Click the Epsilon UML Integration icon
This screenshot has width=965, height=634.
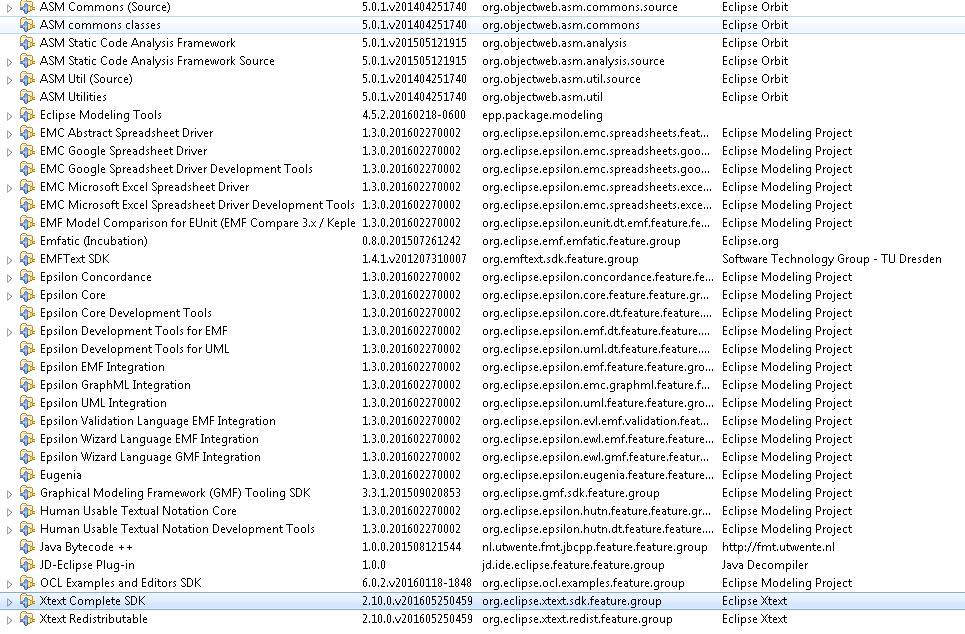click(27, 403)
